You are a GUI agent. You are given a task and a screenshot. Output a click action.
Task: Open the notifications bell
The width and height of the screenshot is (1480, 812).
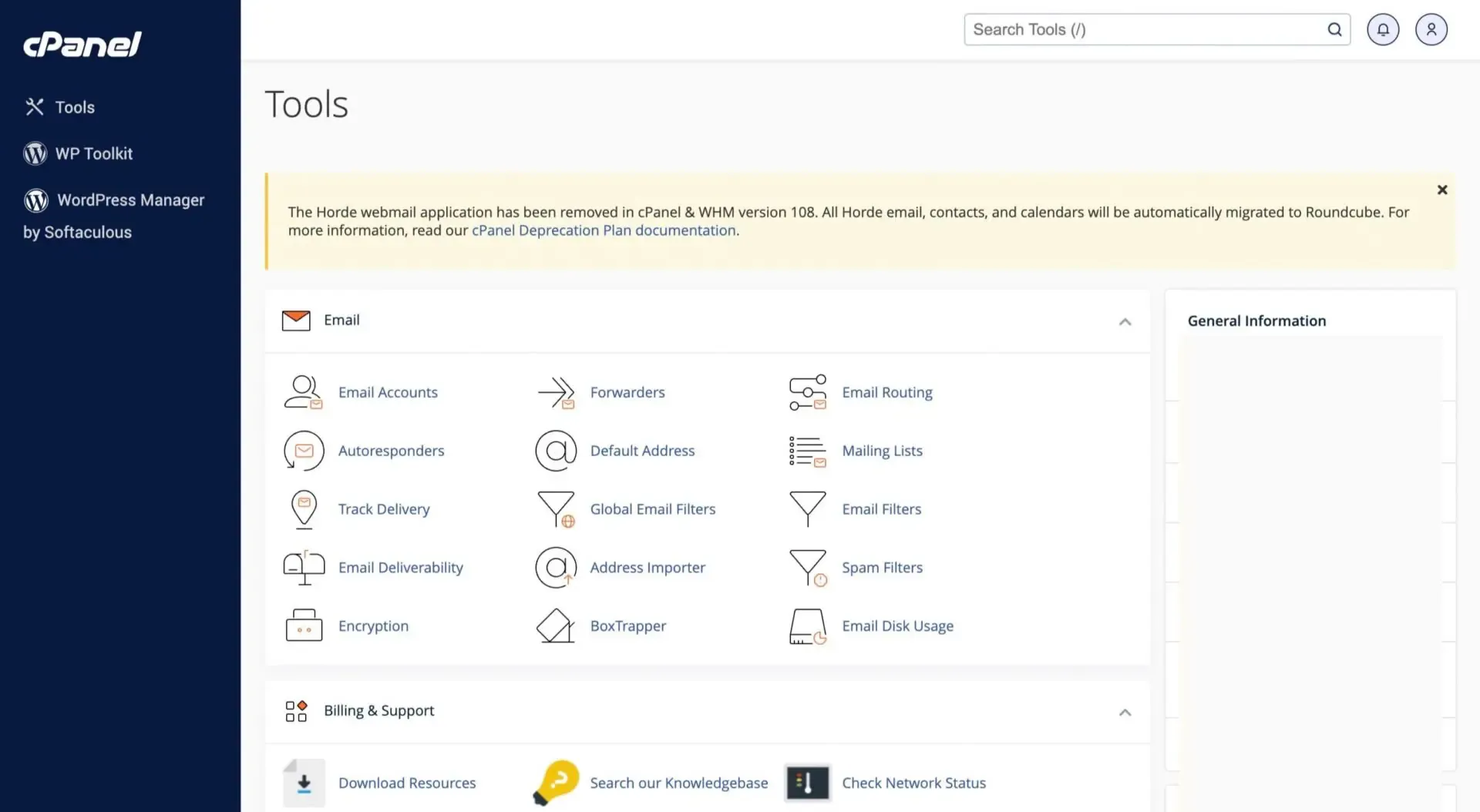[1383, 29]
